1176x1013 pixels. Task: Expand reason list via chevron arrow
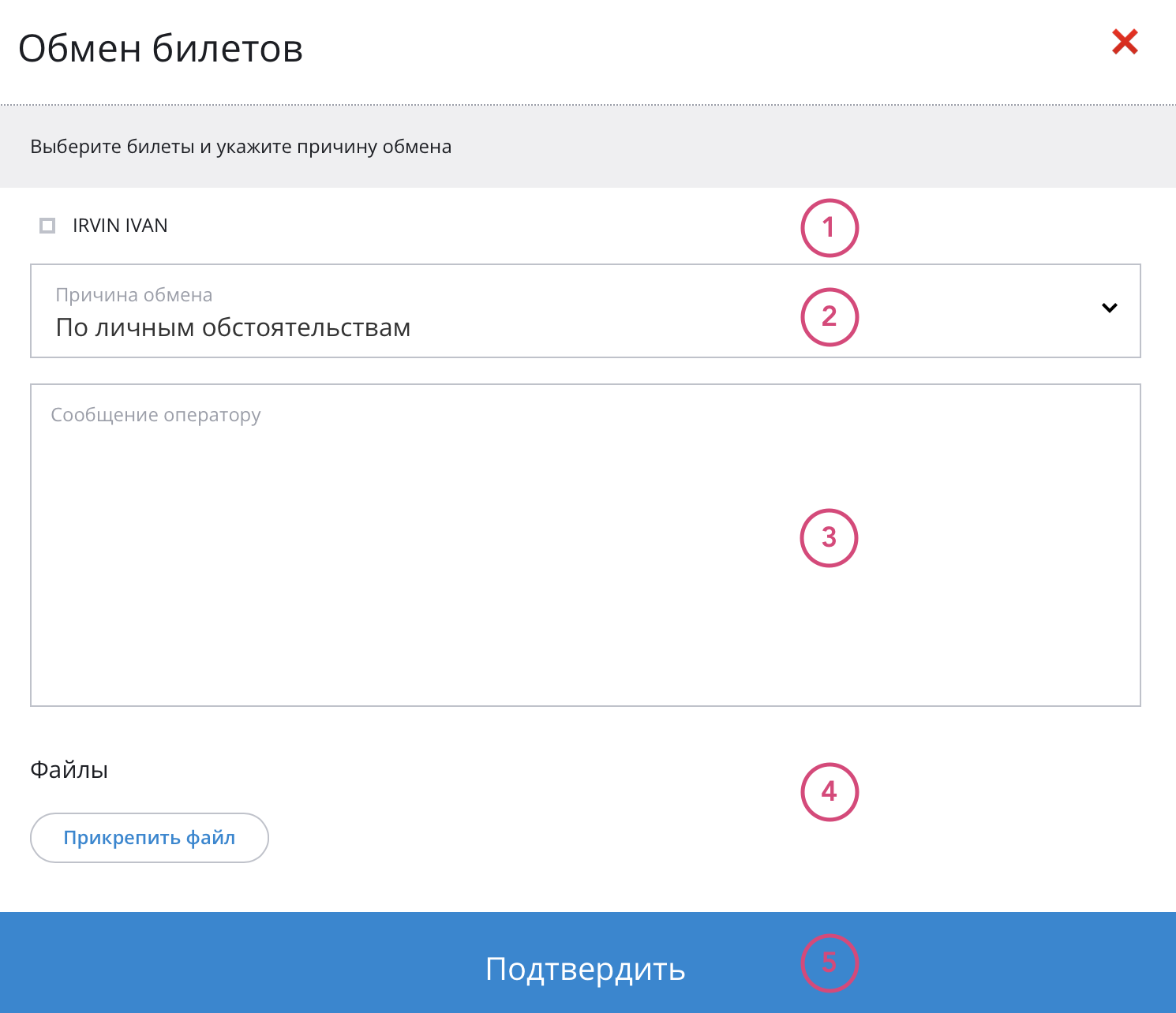click(x=1109, y=308)
